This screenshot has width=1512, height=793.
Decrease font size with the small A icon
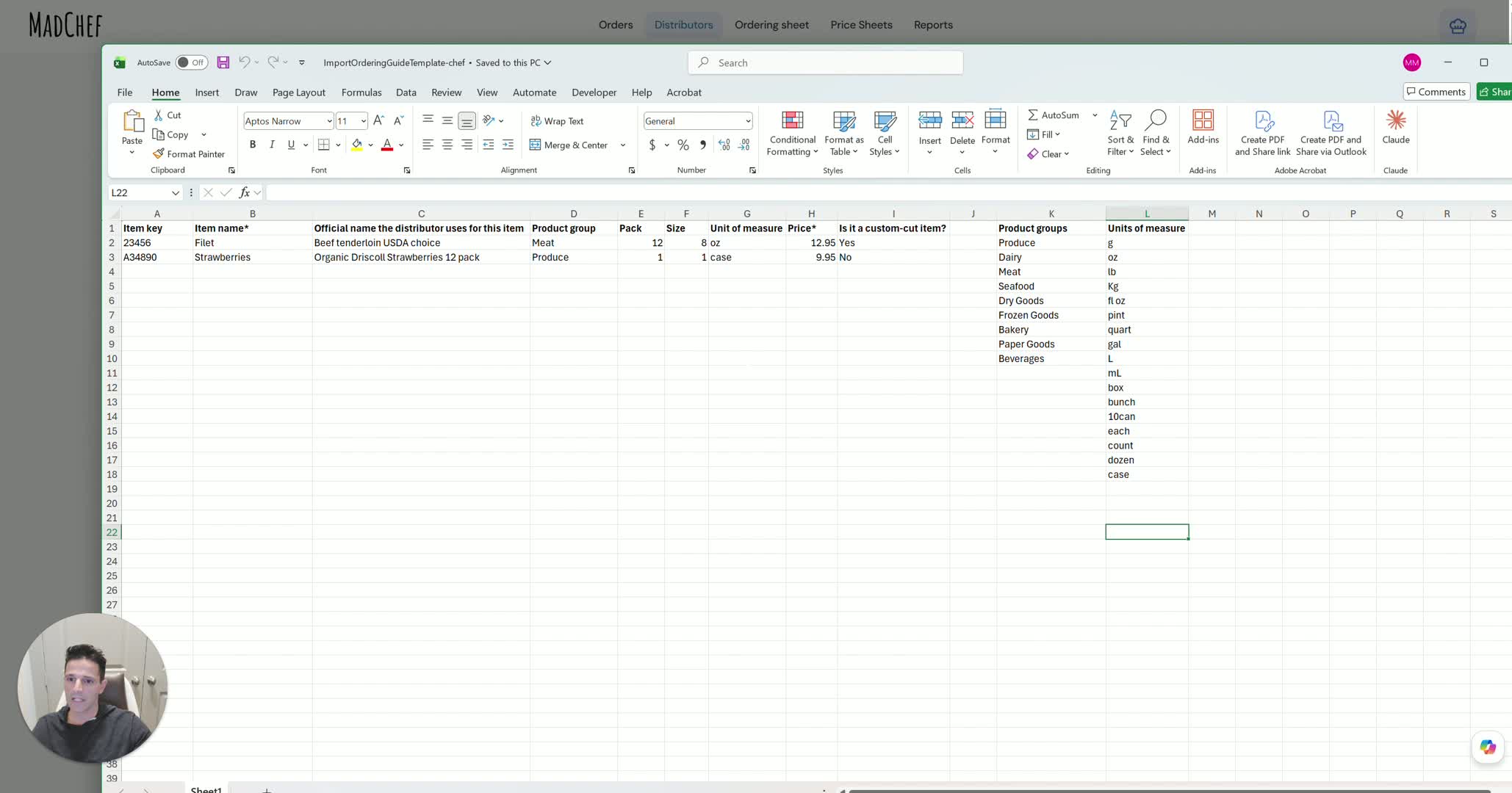398,120
